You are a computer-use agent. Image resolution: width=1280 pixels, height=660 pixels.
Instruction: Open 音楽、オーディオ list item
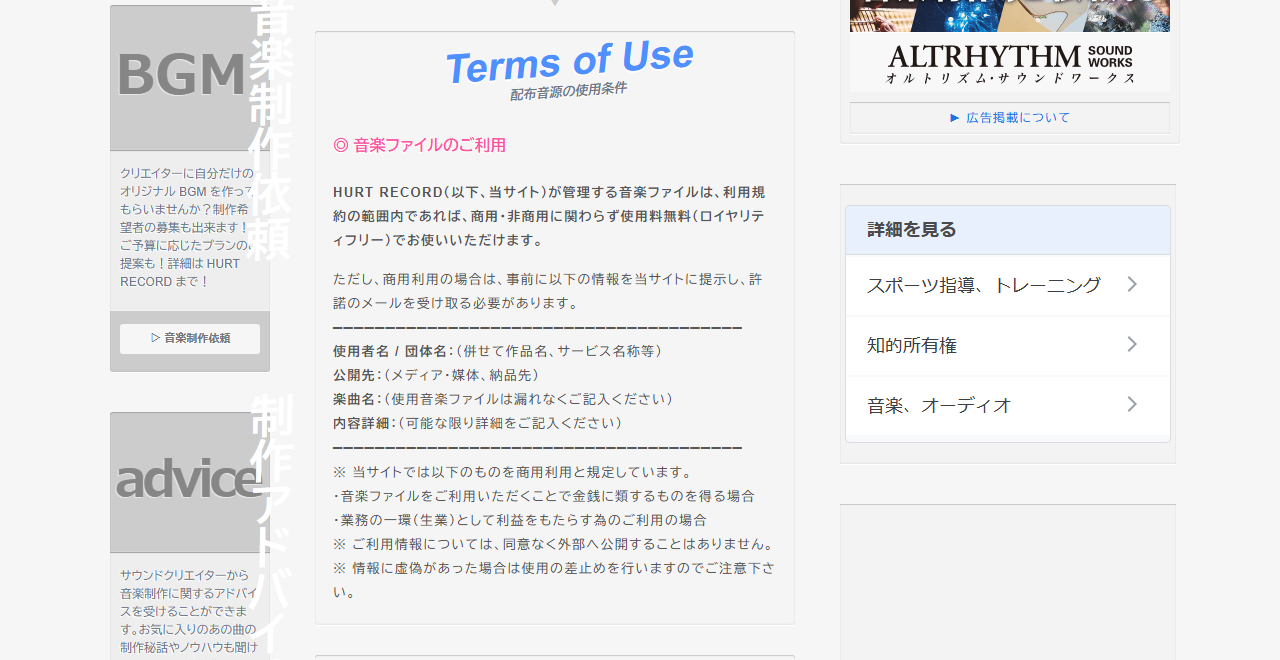click(1008, 405)
